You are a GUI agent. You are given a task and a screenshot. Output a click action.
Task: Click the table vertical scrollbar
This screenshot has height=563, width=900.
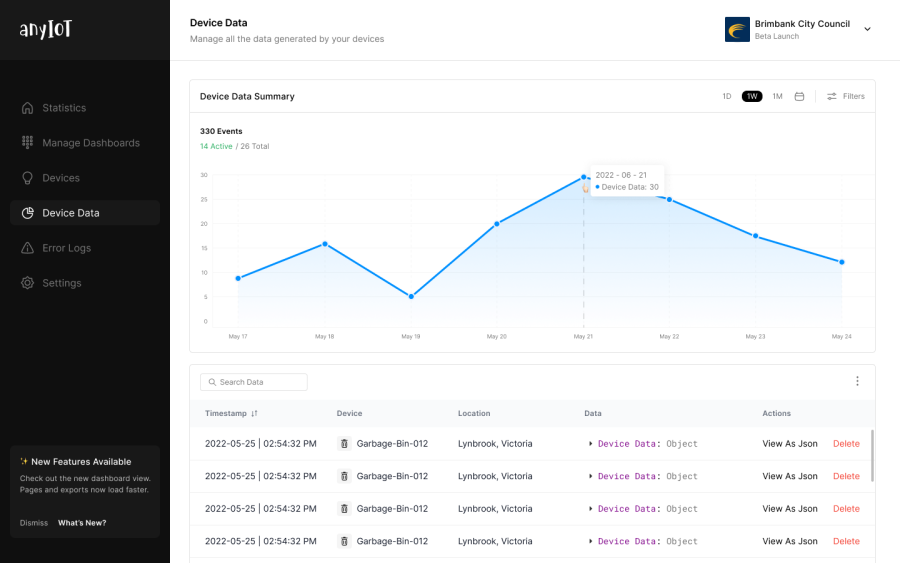pyautogui.click(x=872, y=456)
